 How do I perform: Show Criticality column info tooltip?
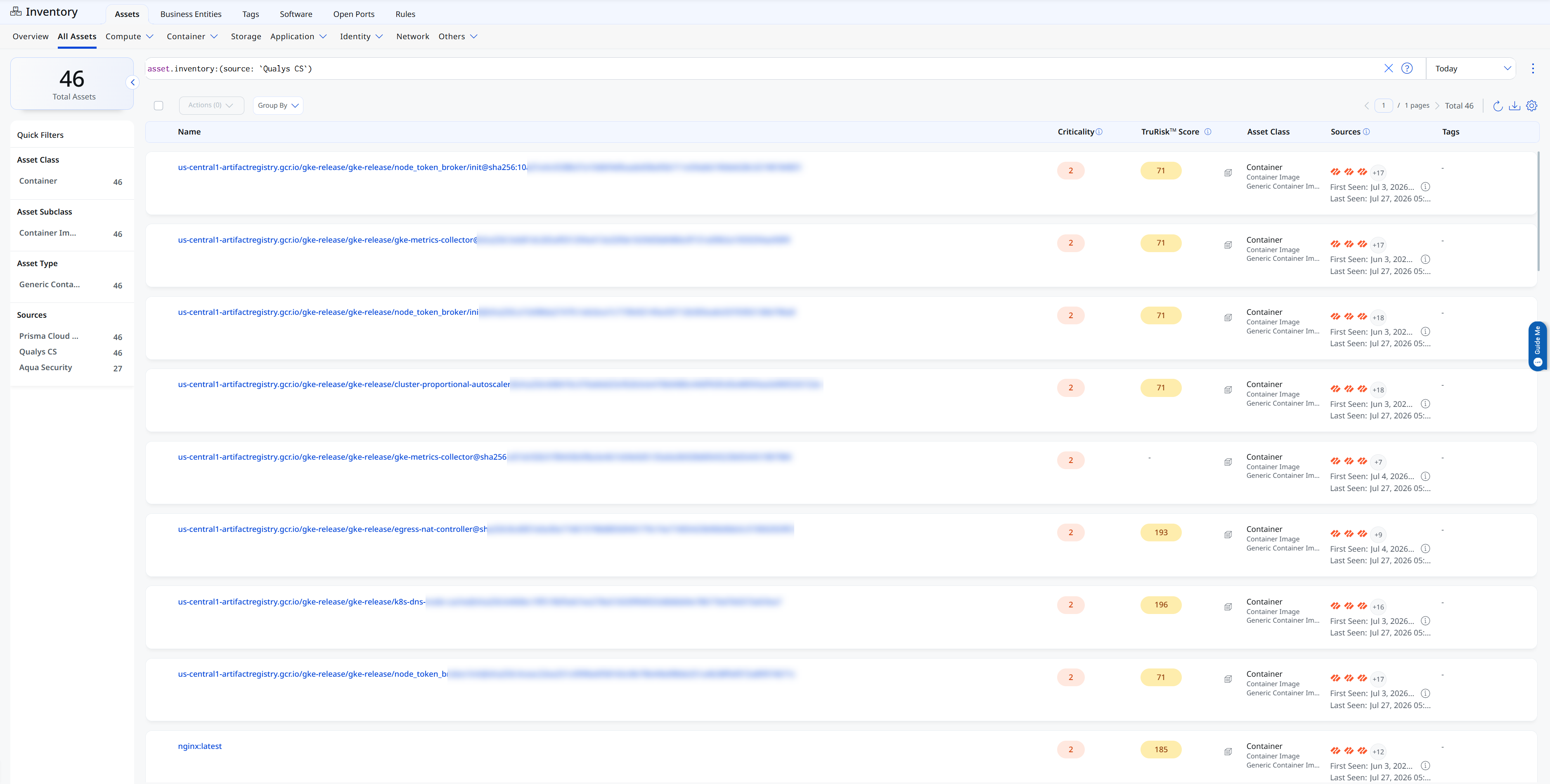(x=1099, y=132)
